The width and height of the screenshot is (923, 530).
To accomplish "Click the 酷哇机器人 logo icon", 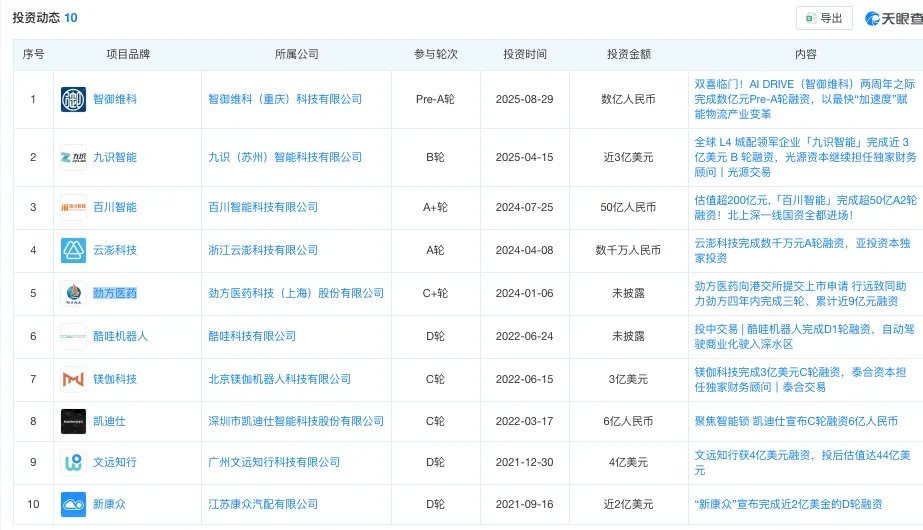I will point(73,337).
